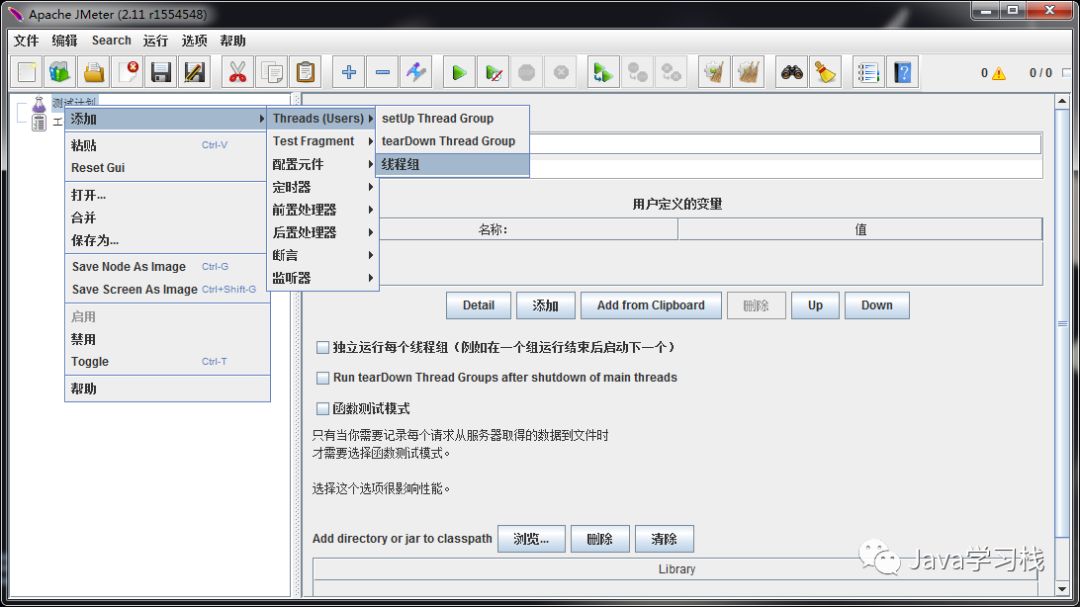This screenshot has width=1080, height=607.
Task: Select 线程组 from the submenu
Action: (x=453, y=164)
